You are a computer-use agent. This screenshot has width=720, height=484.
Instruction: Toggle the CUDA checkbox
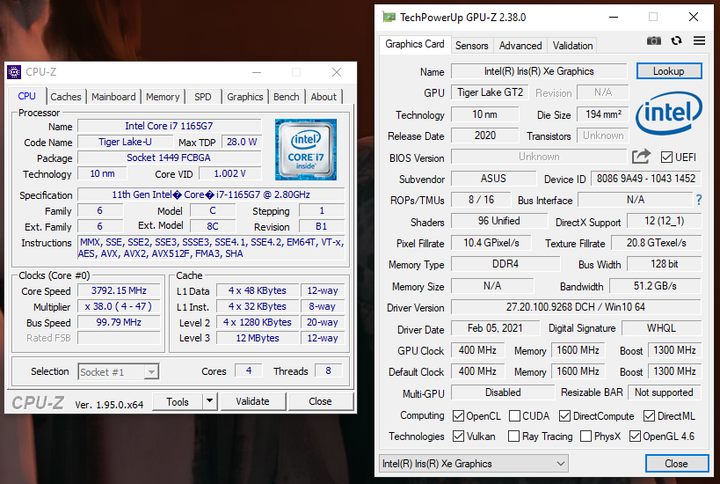pyautogui.click(x=514, y=416)
